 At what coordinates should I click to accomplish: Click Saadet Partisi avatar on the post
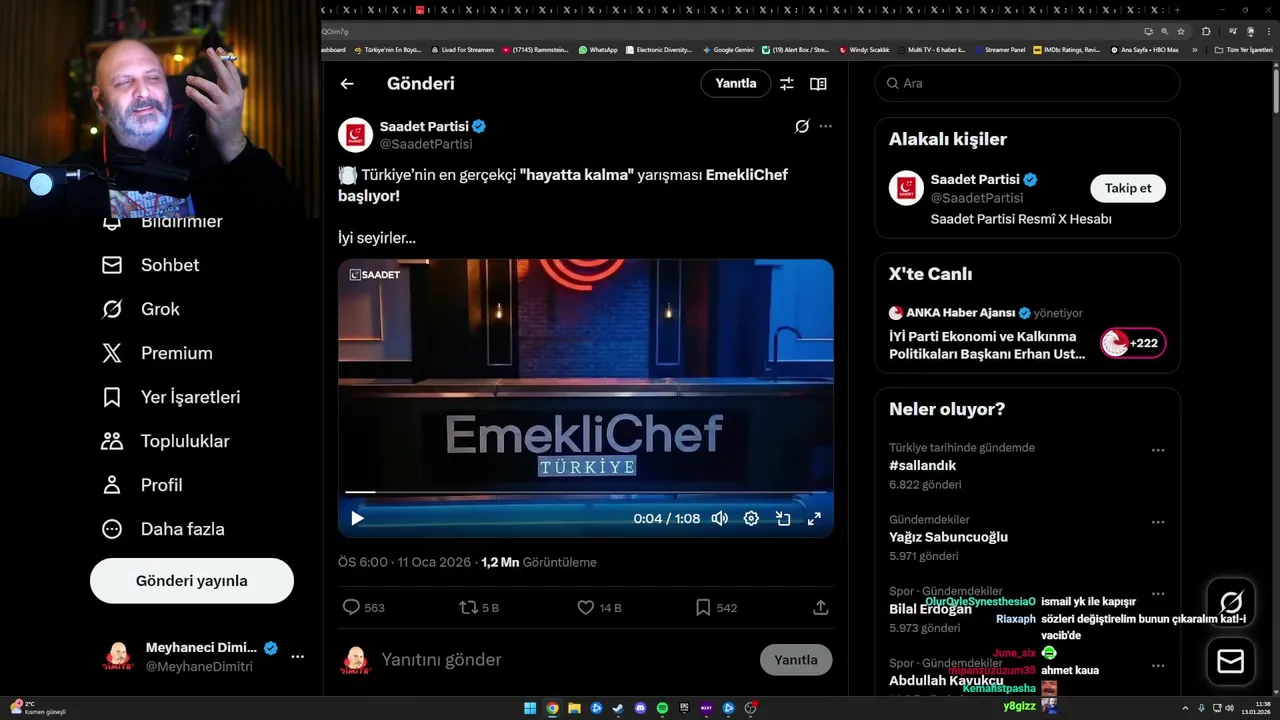click(355, 135)
